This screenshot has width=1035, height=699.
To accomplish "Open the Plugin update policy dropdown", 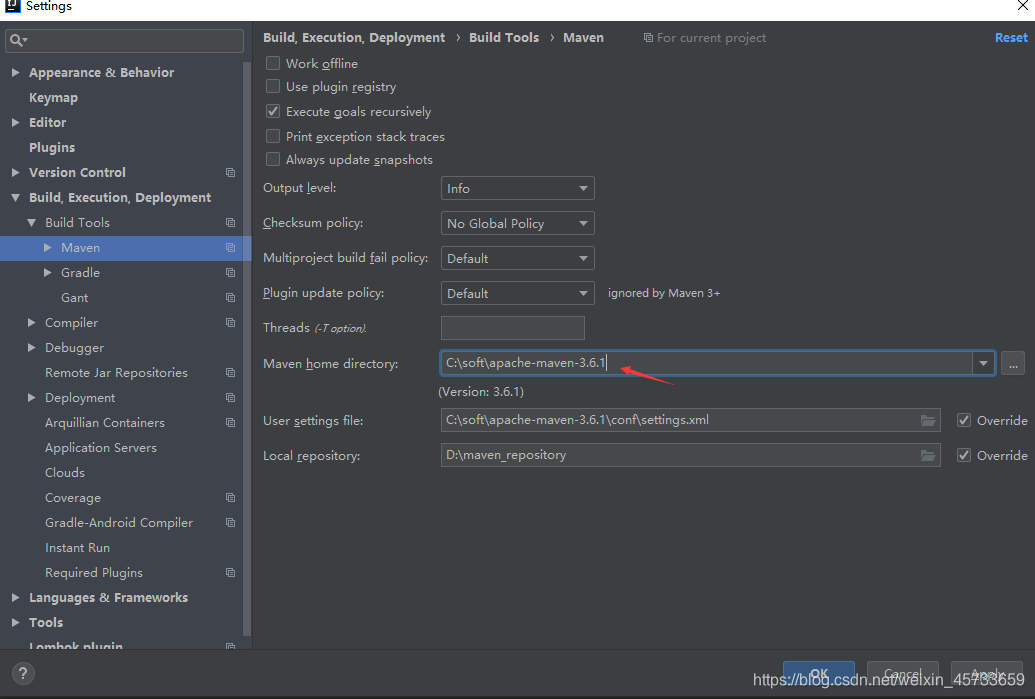I will (518, 293).
